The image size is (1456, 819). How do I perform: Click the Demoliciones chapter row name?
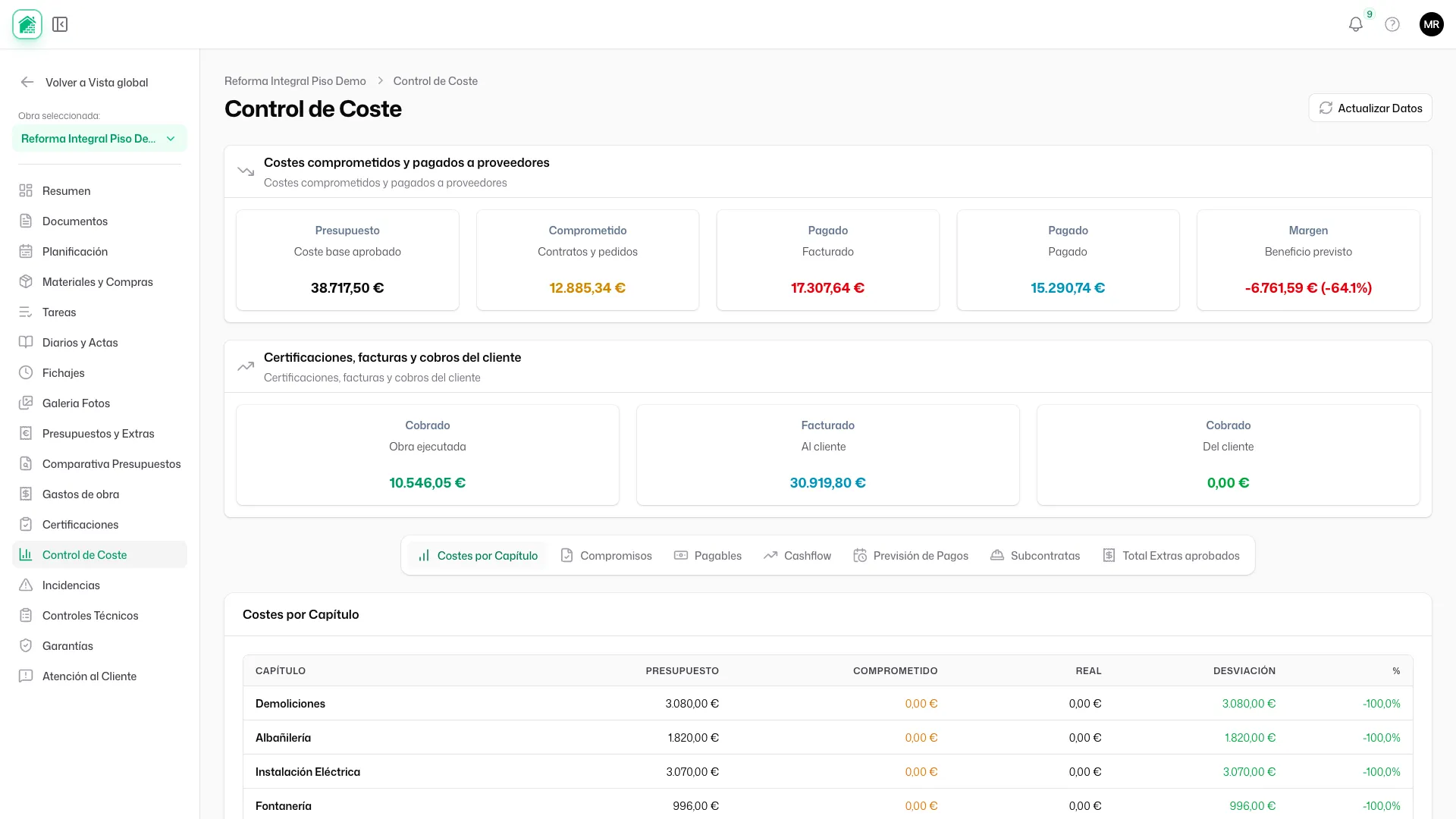click(290, 704)
